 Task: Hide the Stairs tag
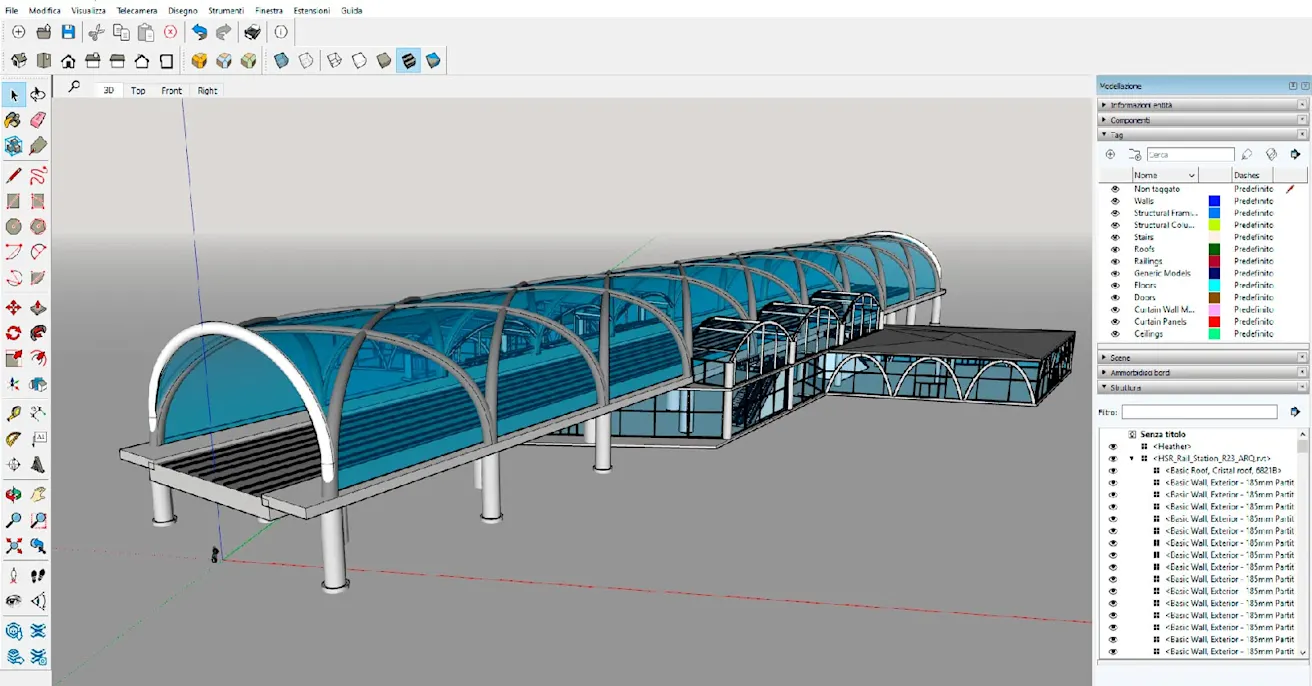coord(1115,237)
